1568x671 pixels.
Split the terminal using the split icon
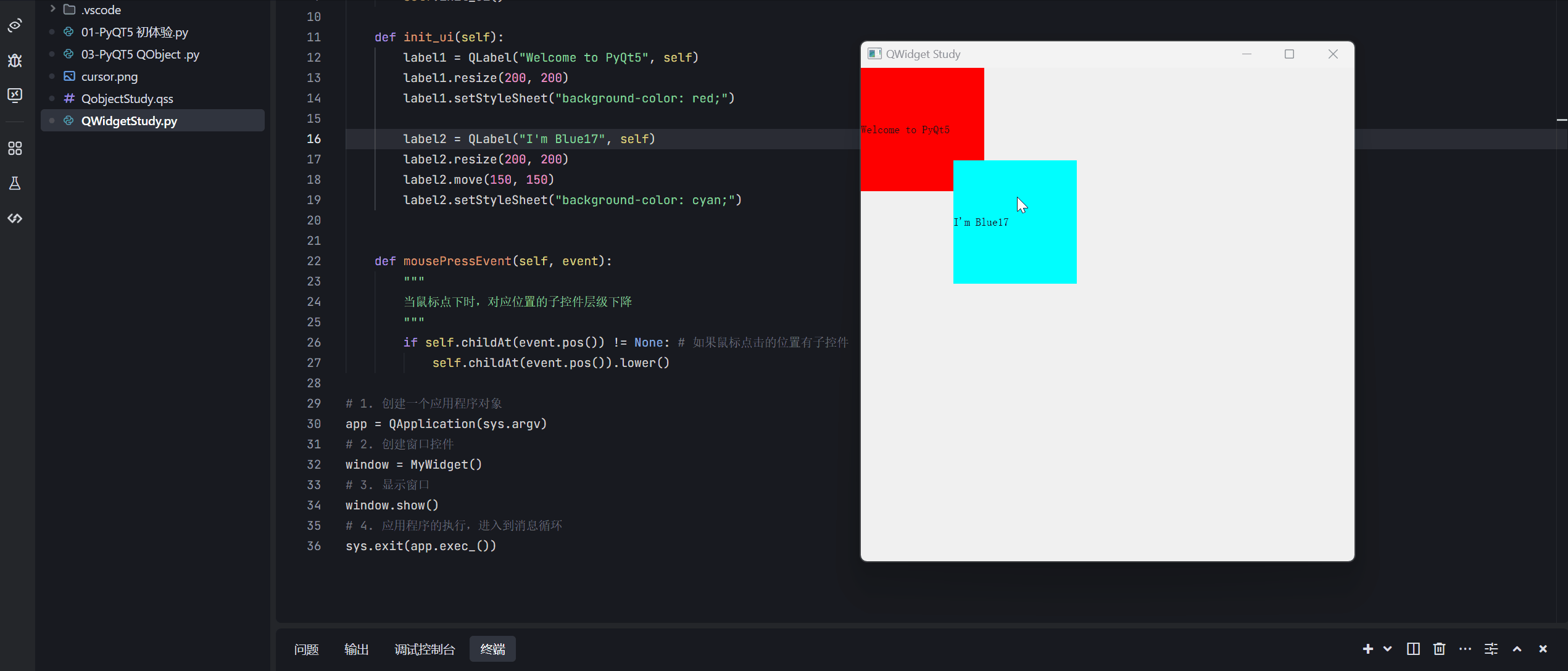coord(1413,649)
